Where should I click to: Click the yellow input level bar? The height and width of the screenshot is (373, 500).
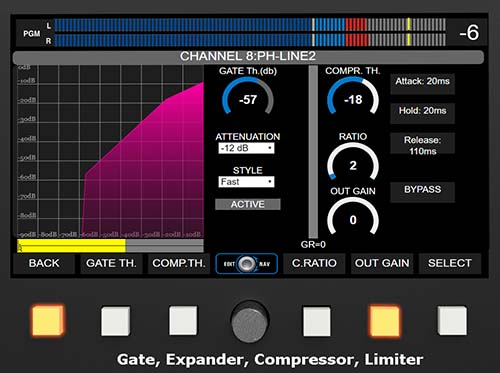click(71, 246)
